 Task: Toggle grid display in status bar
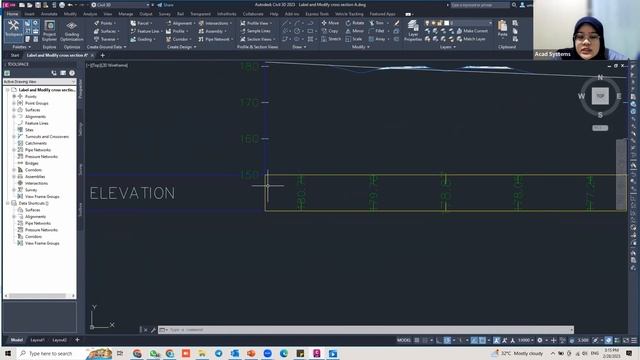(417, 340)
